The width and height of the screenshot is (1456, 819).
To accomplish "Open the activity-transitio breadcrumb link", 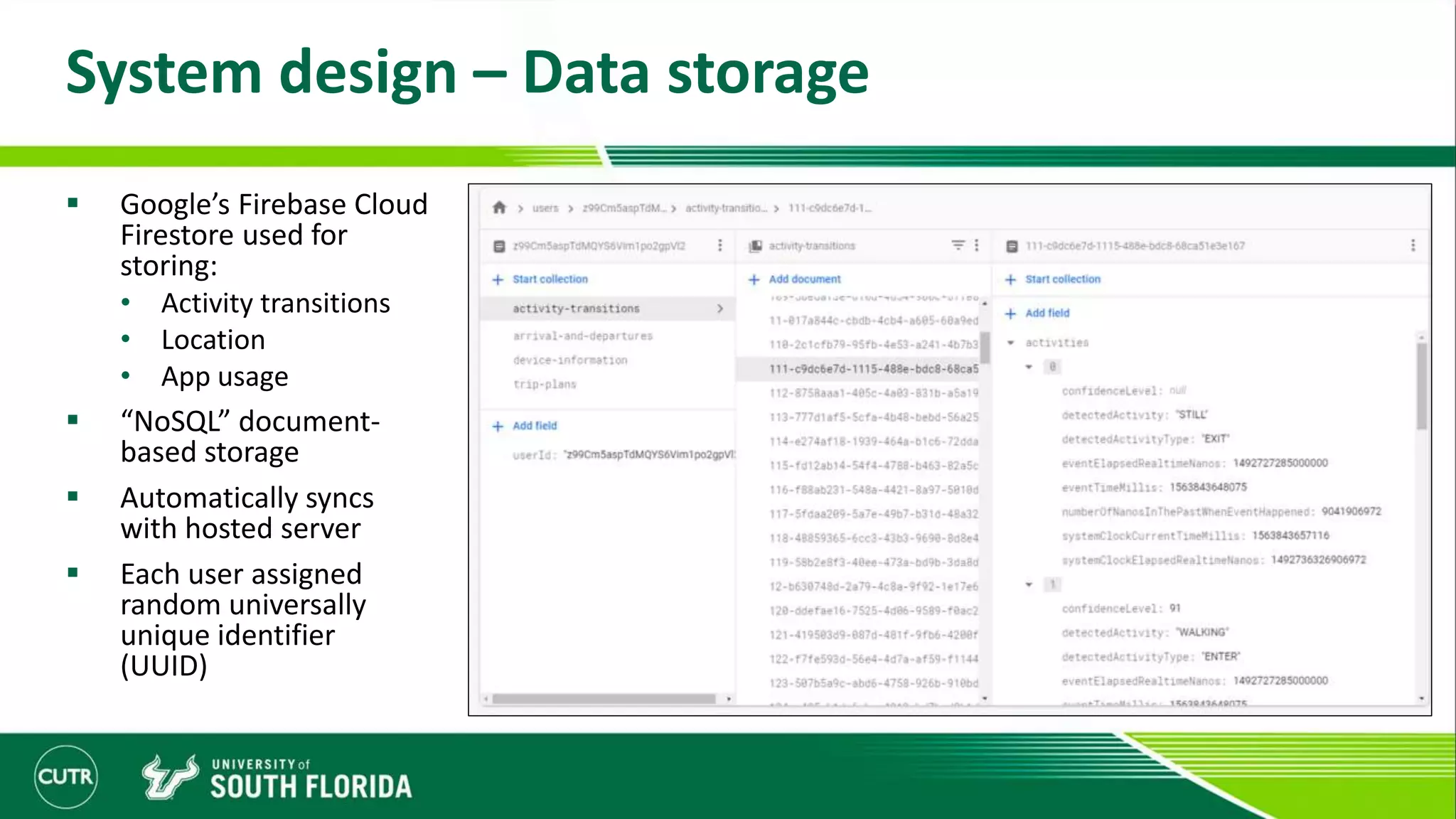I will coord(727,208).
